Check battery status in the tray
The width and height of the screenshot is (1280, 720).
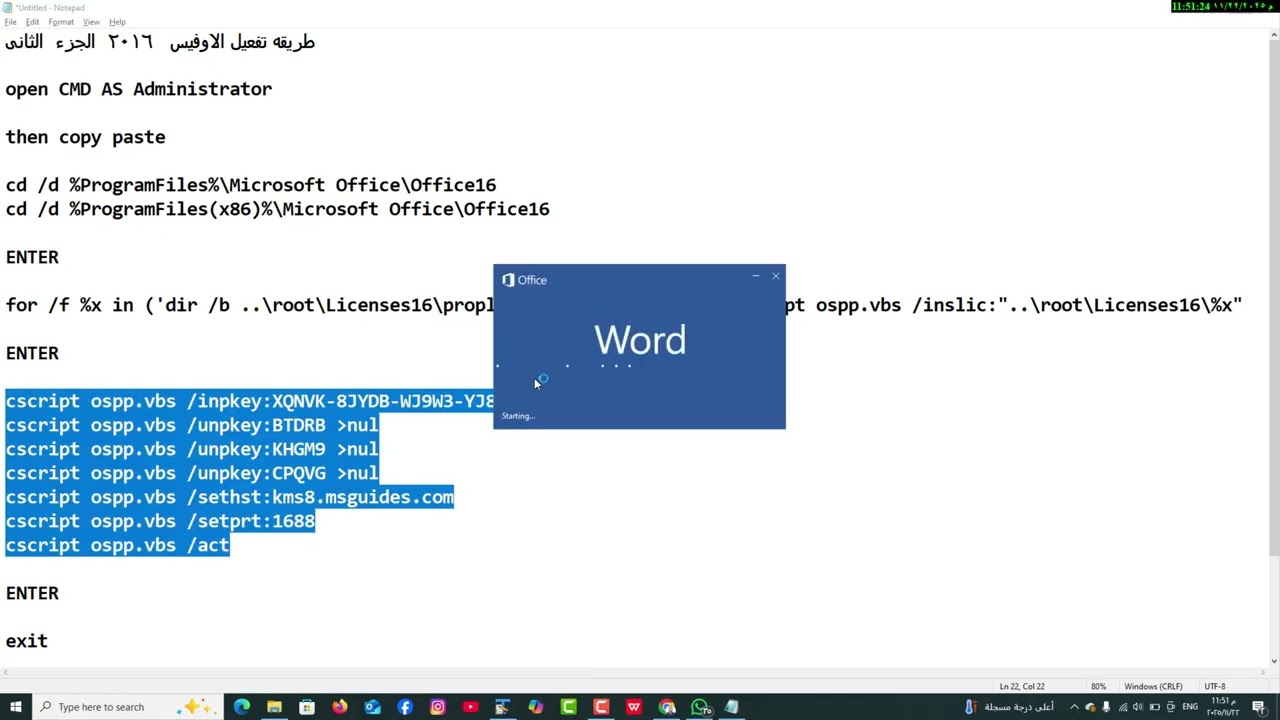pos(1154,707)
